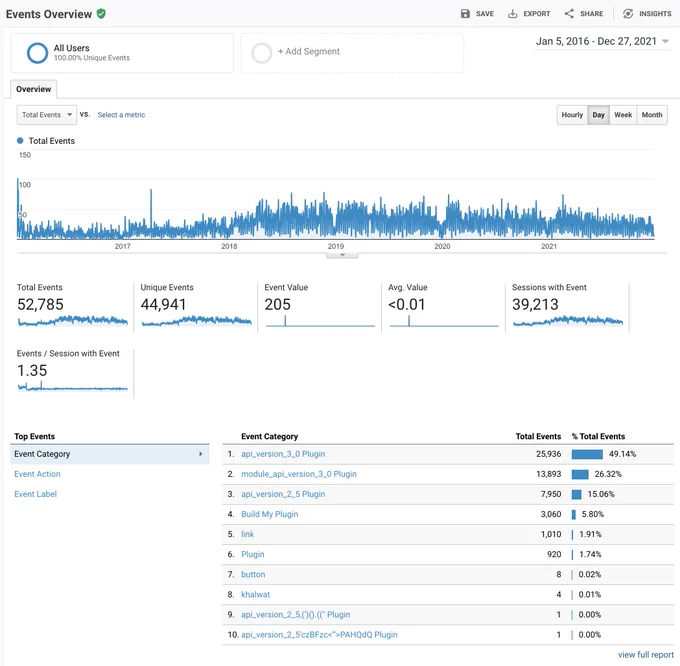Screen dimensions: 680x666
Task: Set chart granularity to Month
Action: 652,115
